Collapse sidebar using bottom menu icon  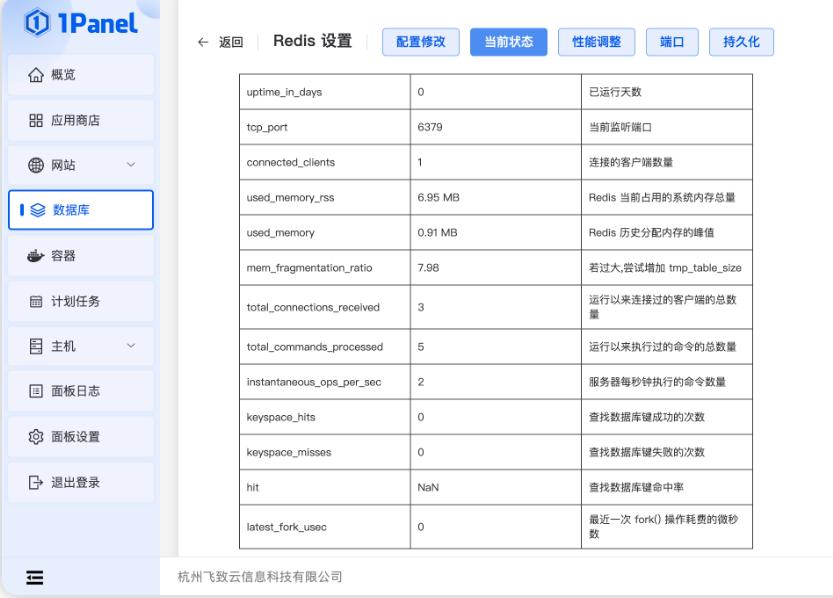point(35,576)
